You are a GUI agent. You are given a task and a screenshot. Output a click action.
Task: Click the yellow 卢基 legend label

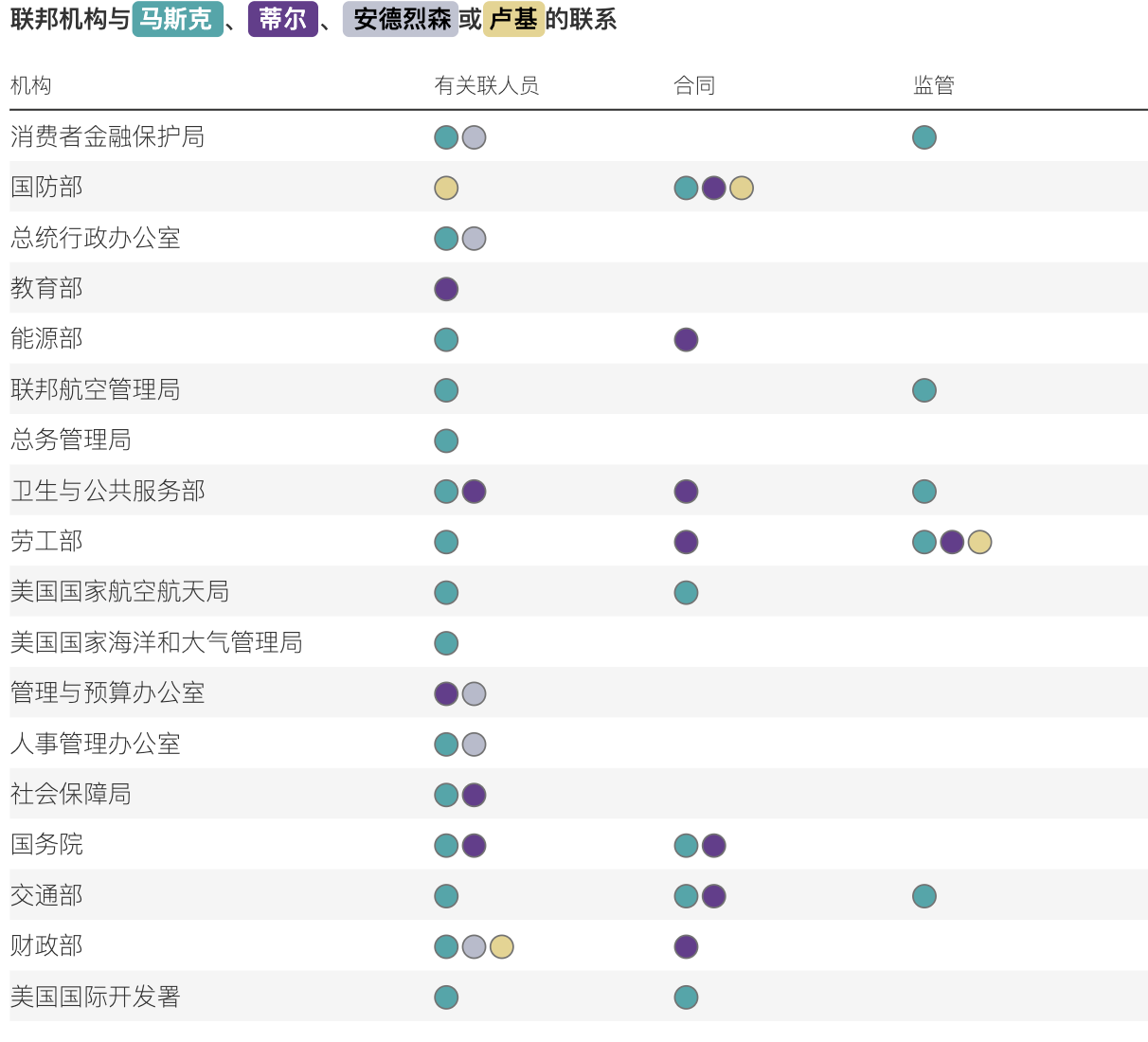tap(513, 19)
